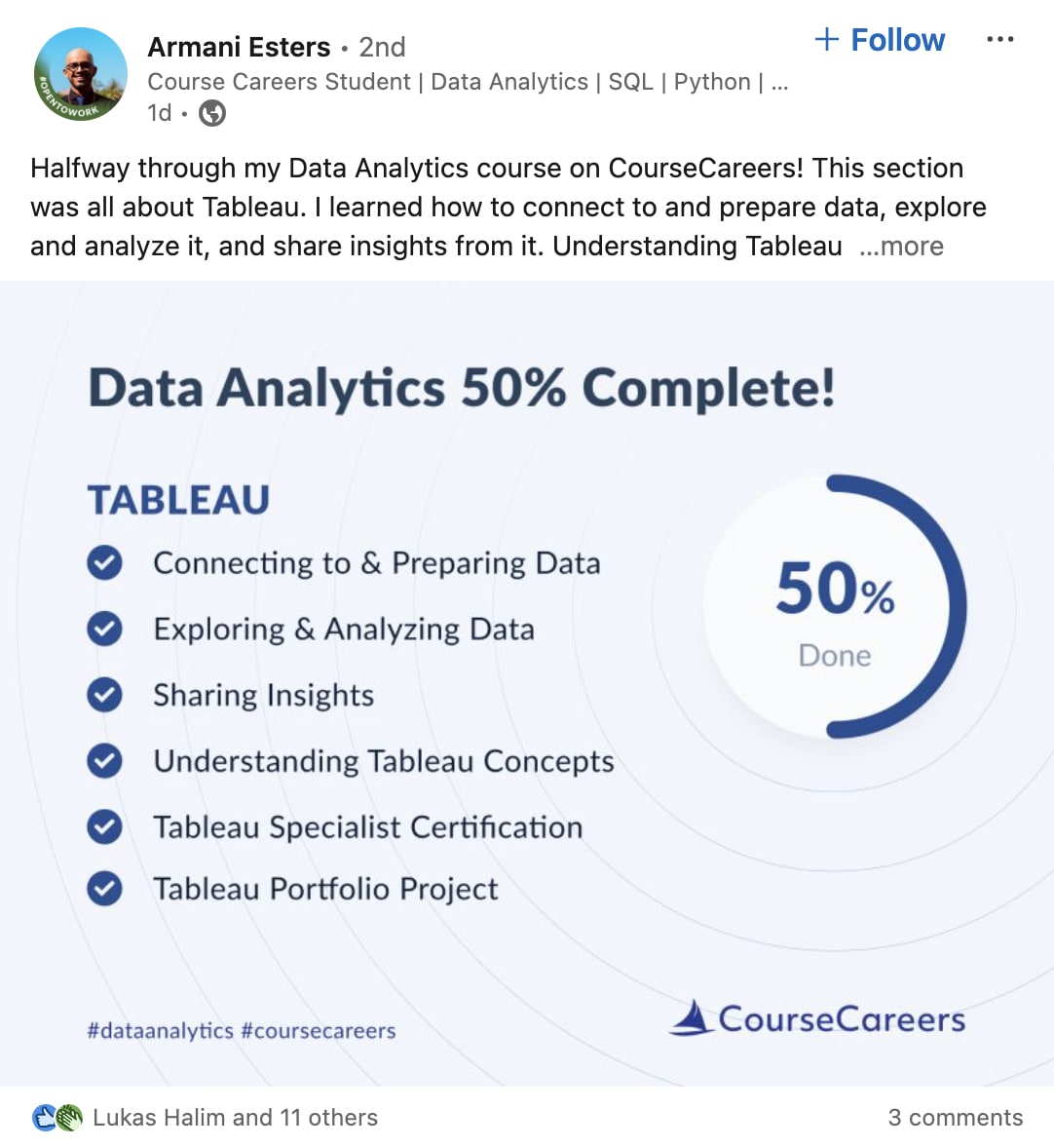
Task: Click the like reaction icon
Action: pos(45,1118)
